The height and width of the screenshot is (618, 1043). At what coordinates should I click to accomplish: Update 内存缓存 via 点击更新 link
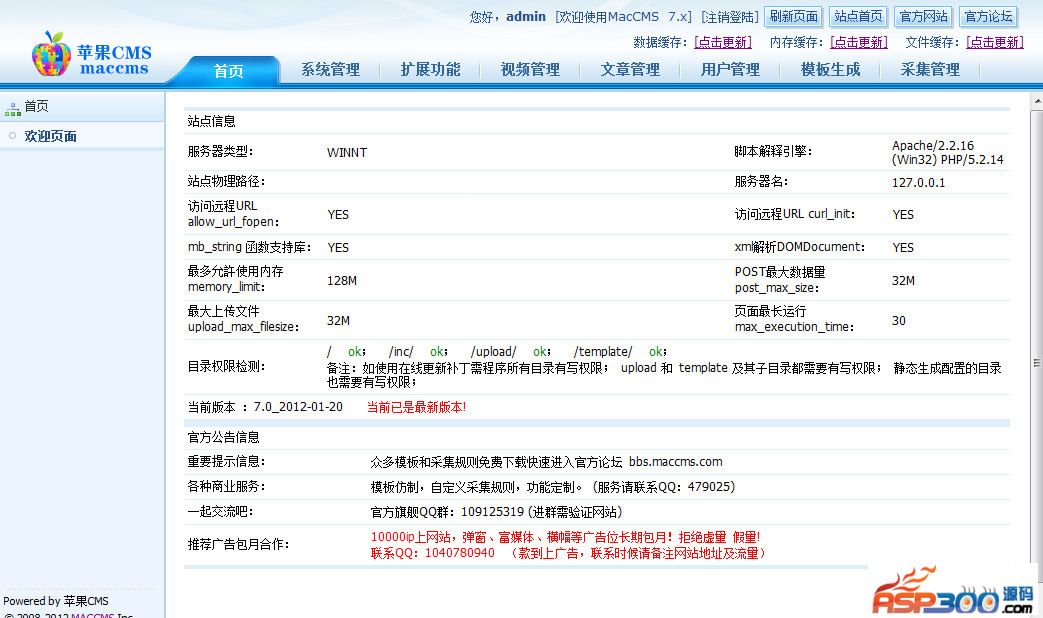859,43
